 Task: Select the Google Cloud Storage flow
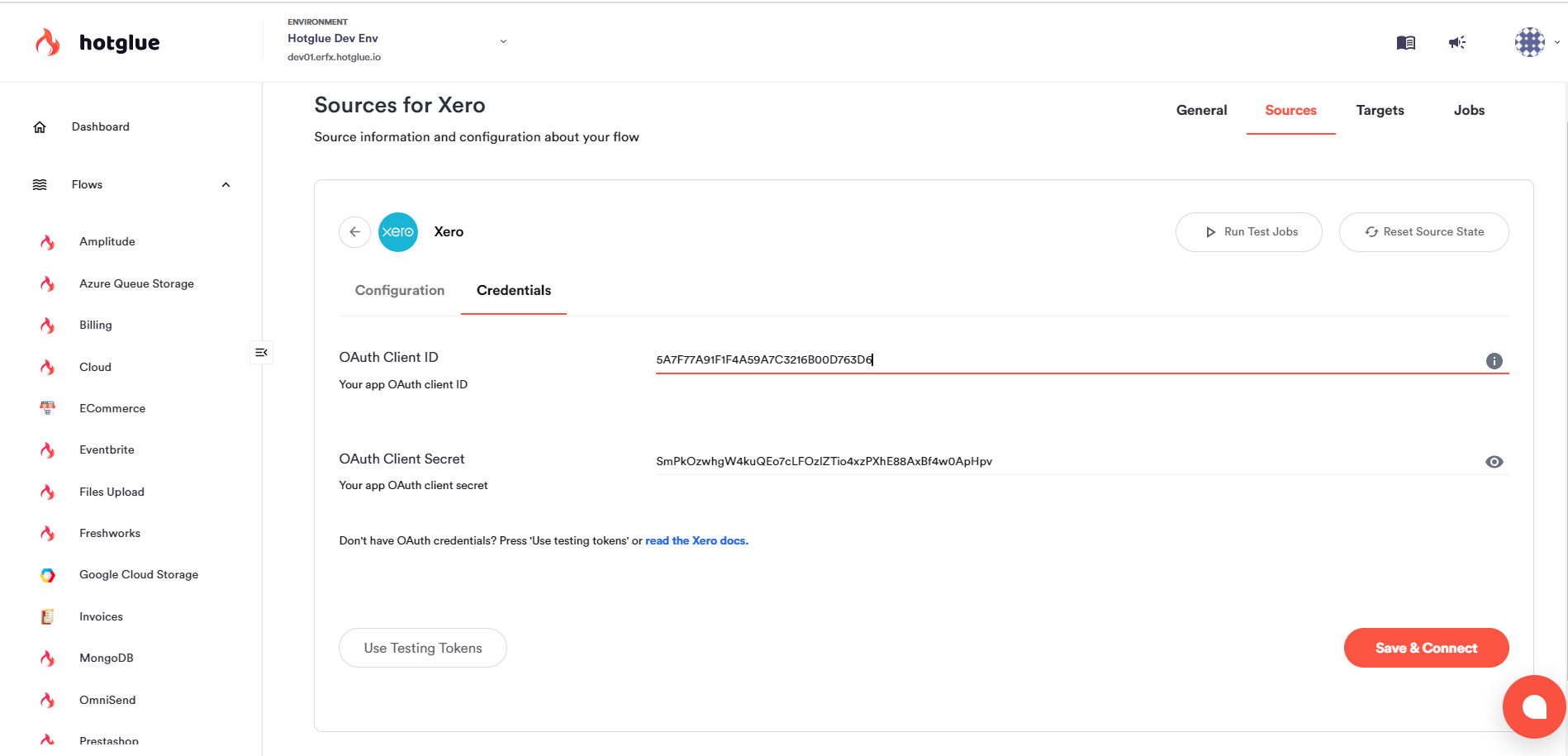(139, 575)
